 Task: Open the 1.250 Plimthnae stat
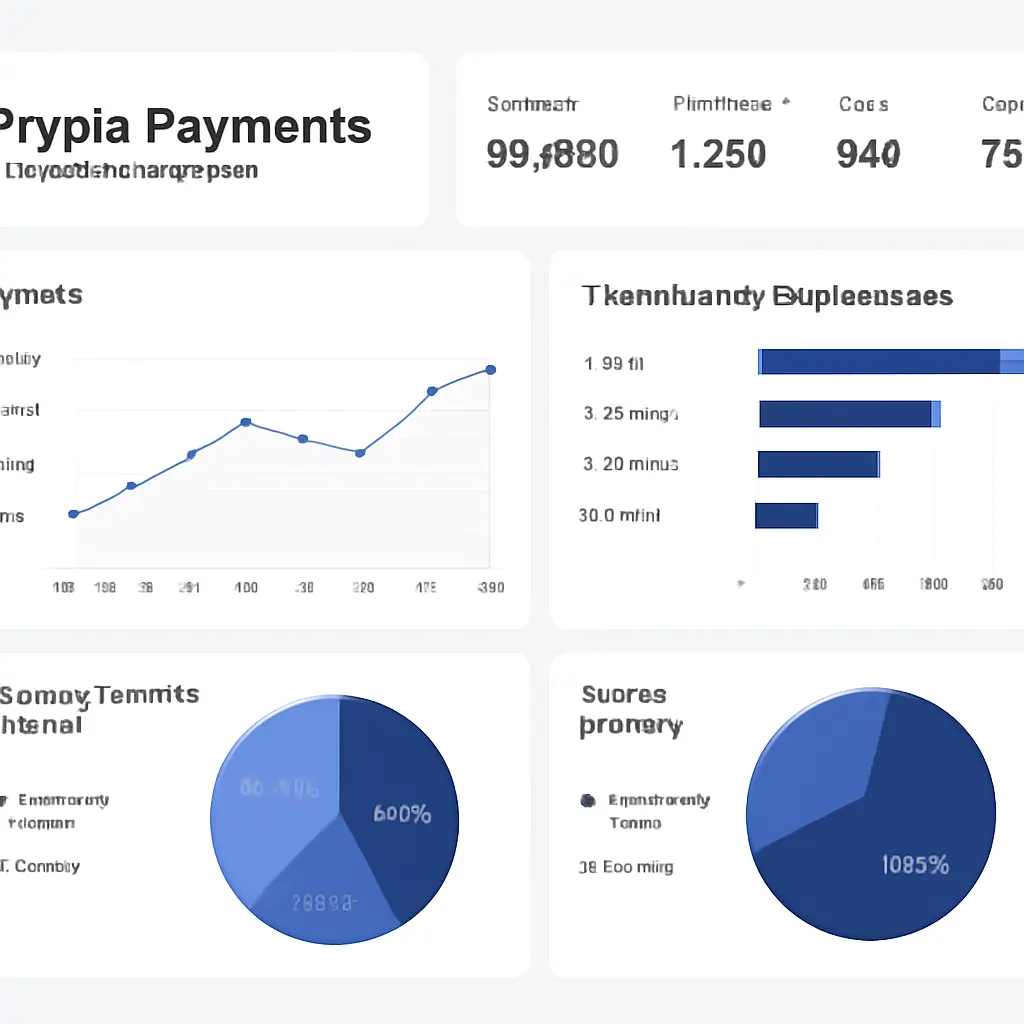[x=717, y=153]
